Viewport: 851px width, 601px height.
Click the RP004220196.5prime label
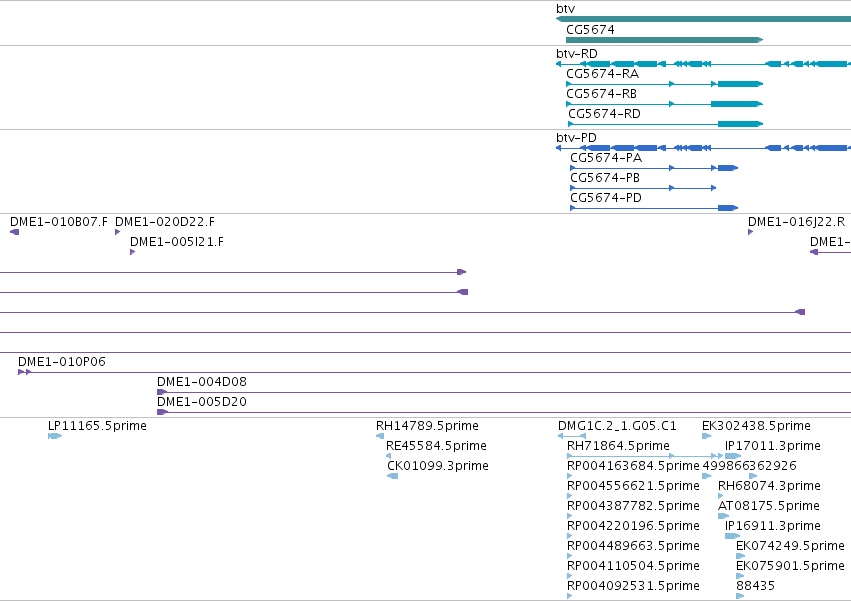pyautogui.click(x=633, y=527)
